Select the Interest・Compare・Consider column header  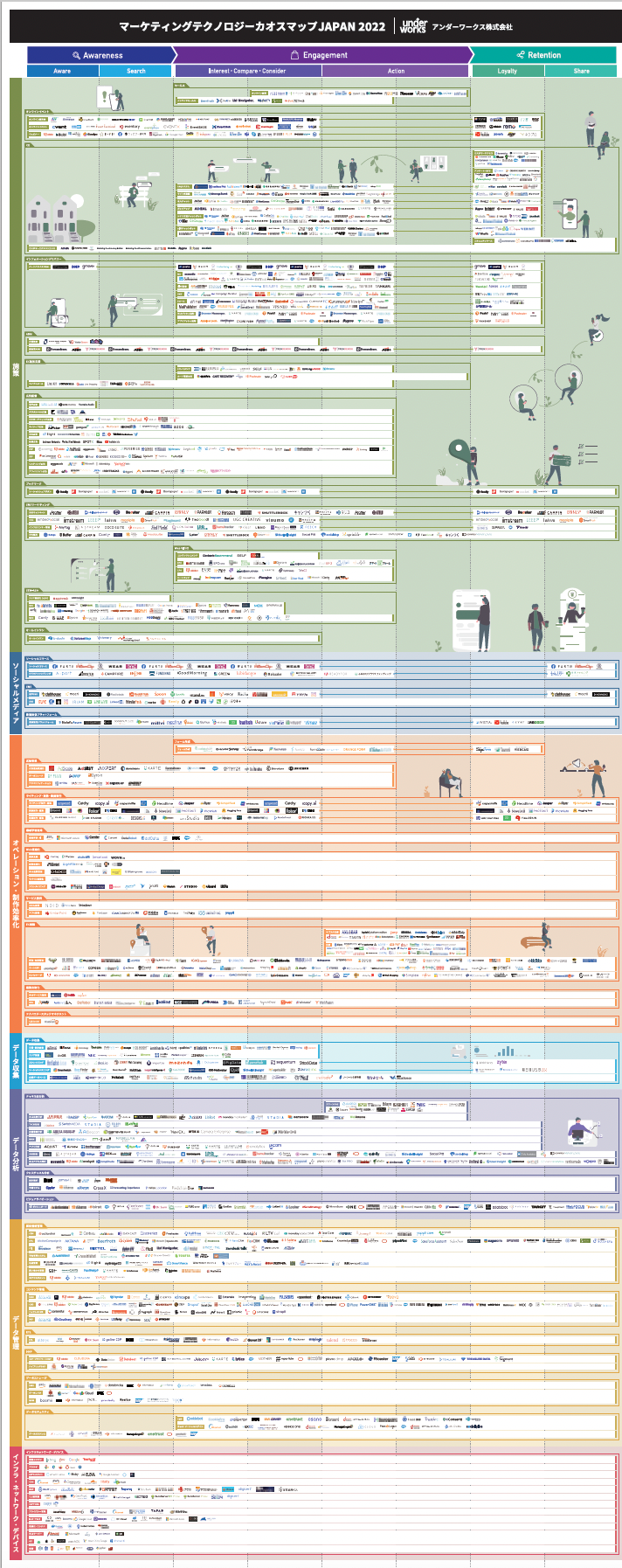pyautogui.click(x=247, y=71)
